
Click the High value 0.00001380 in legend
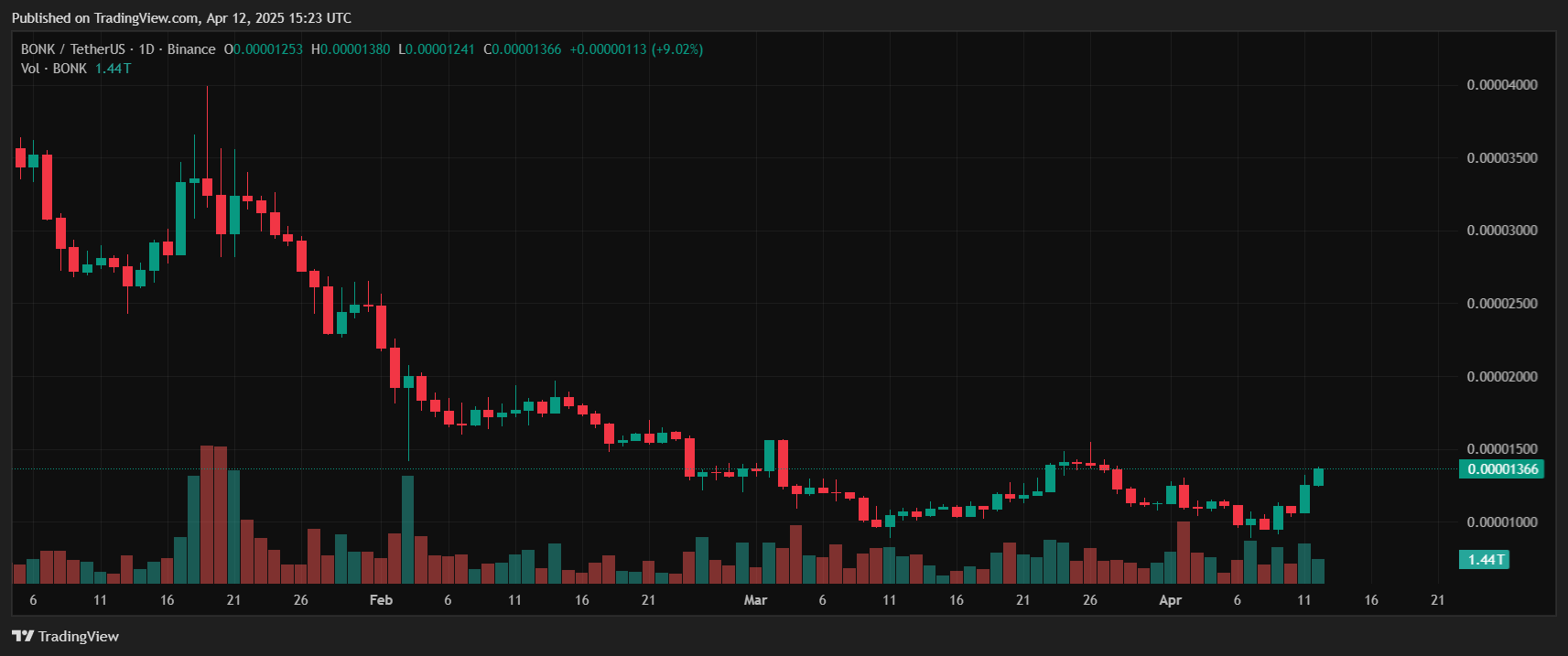tap(354, 49)
